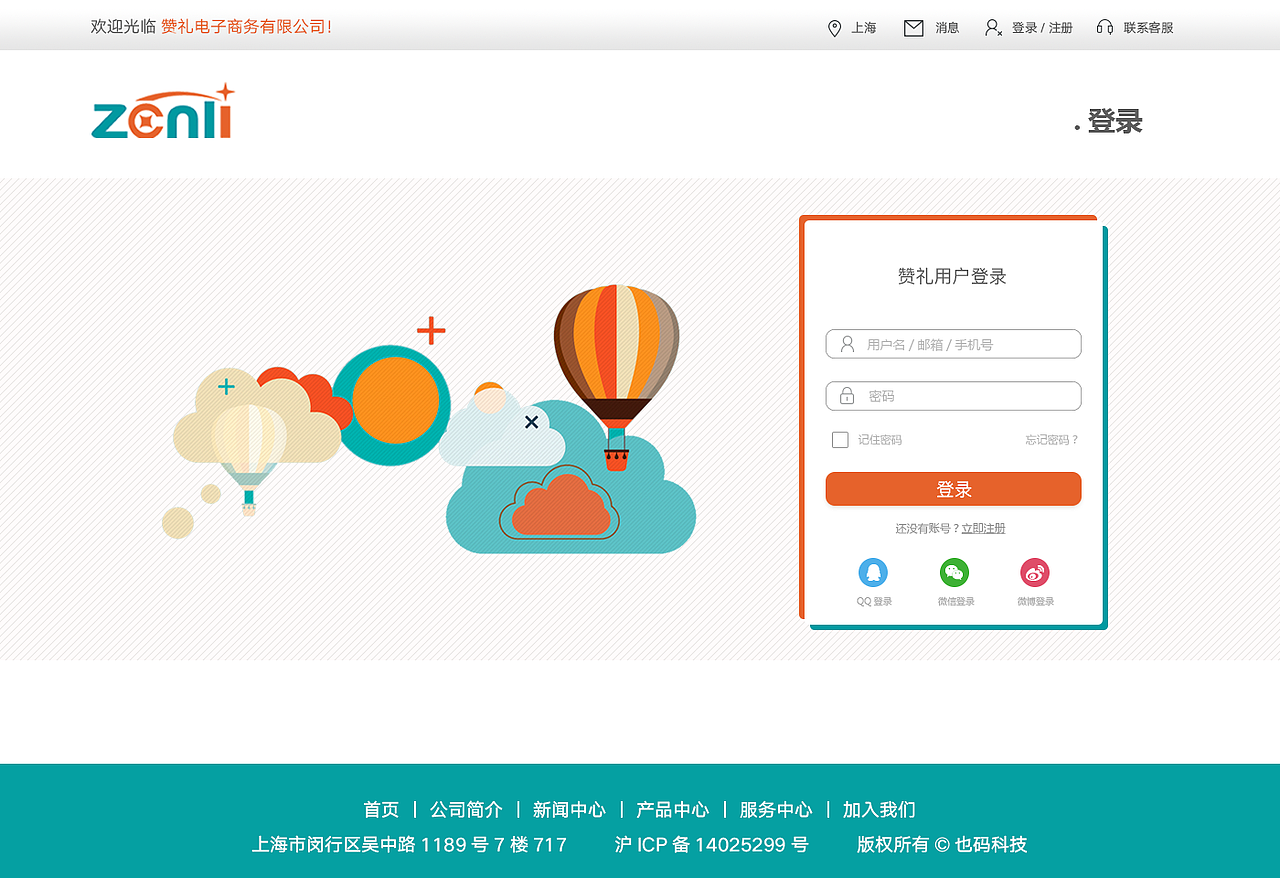Open the 首页 footer menu item
Viewport: 1280px width, 878px height.
[x=381, y=809]
